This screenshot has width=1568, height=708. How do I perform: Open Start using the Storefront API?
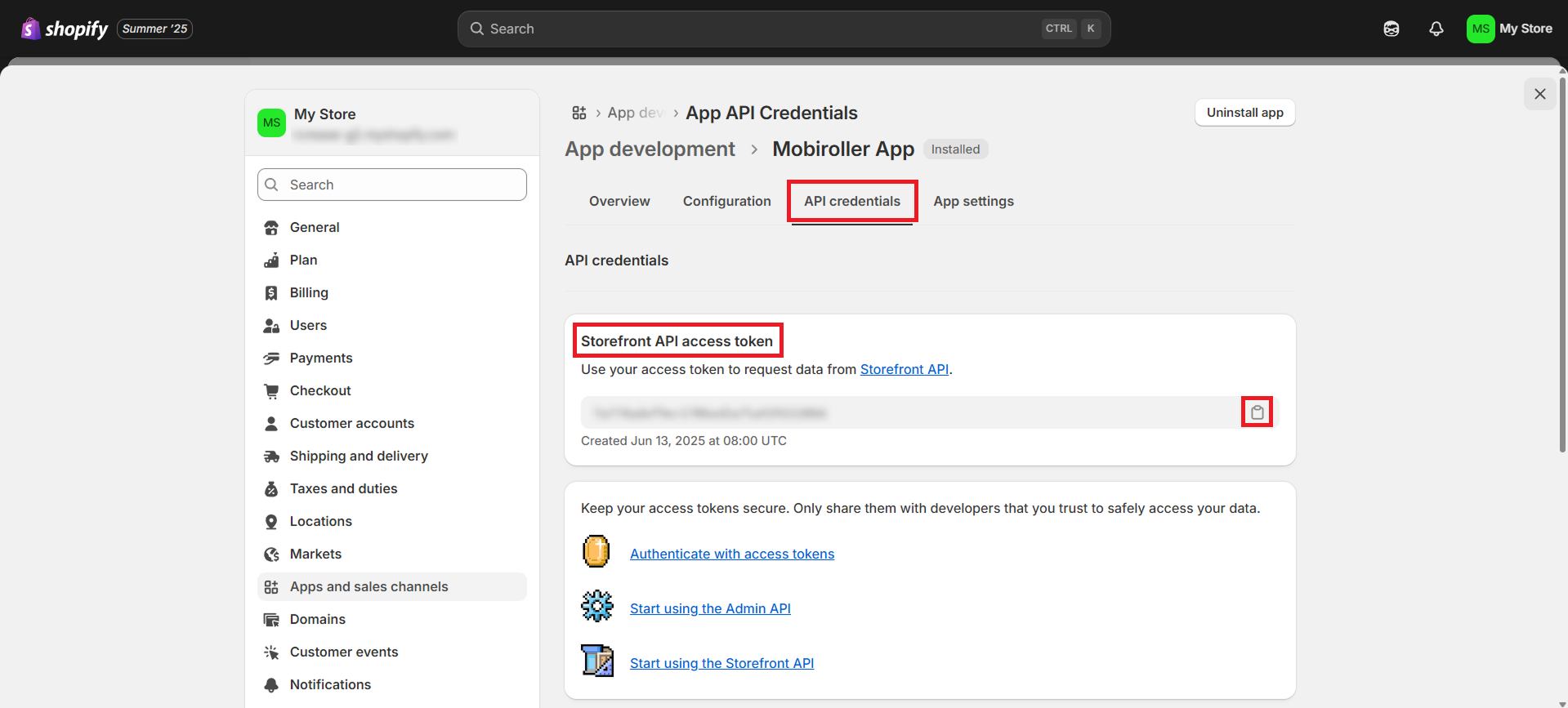click(721, 663)
